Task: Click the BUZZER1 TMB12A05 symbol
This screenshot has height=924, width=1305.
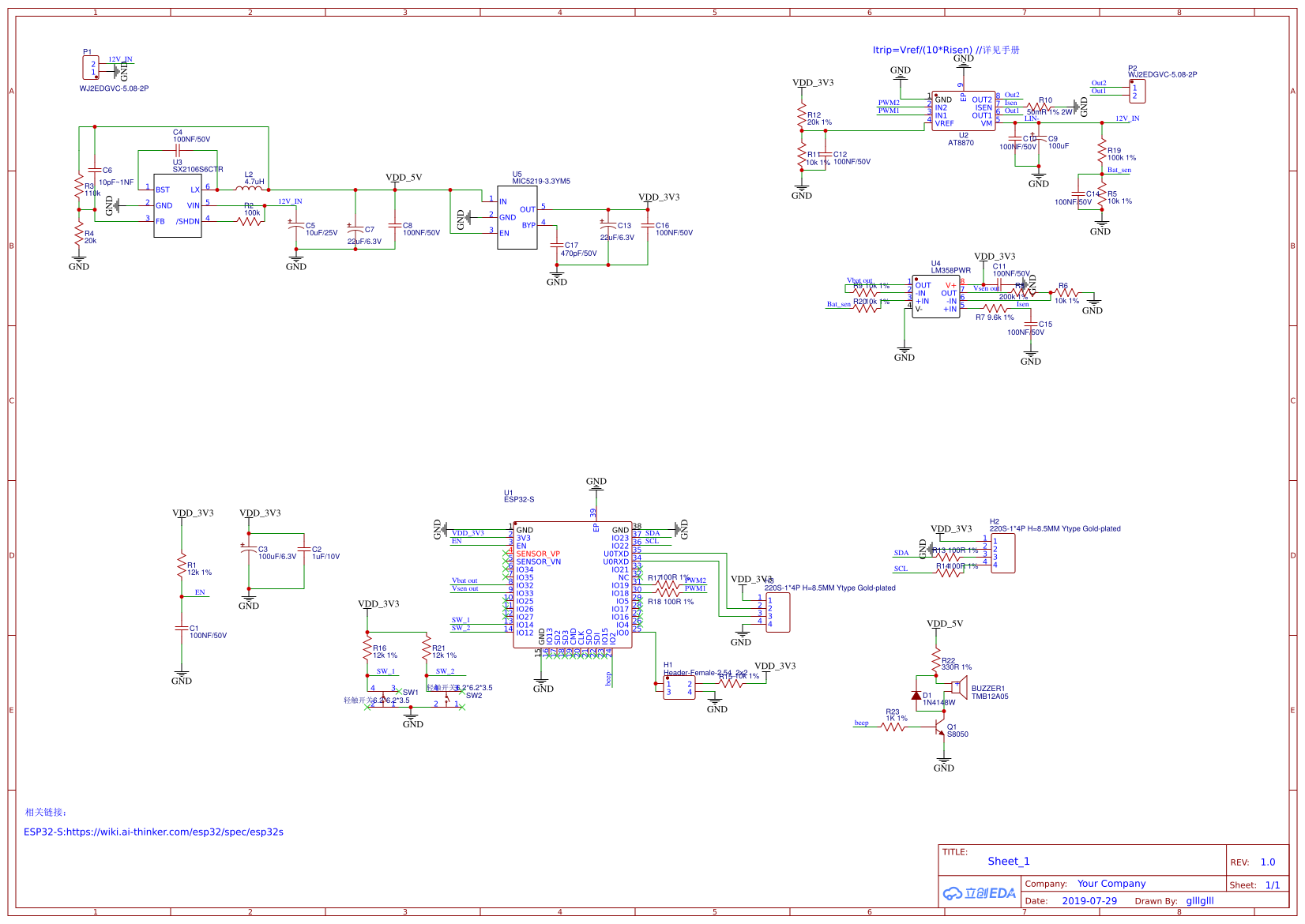Action: pos(959,688)
